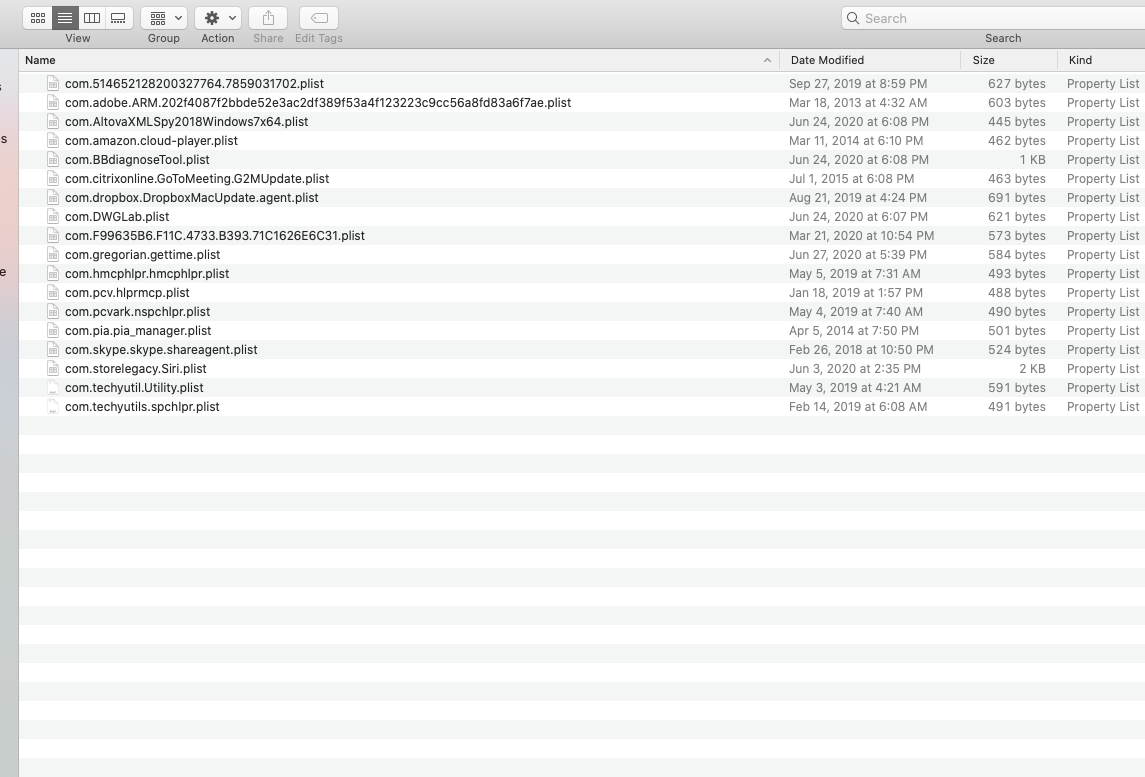1145x777 pixels.
Task: Select com.pia.pia_manager.plist name
Action: tap(138, 330)
